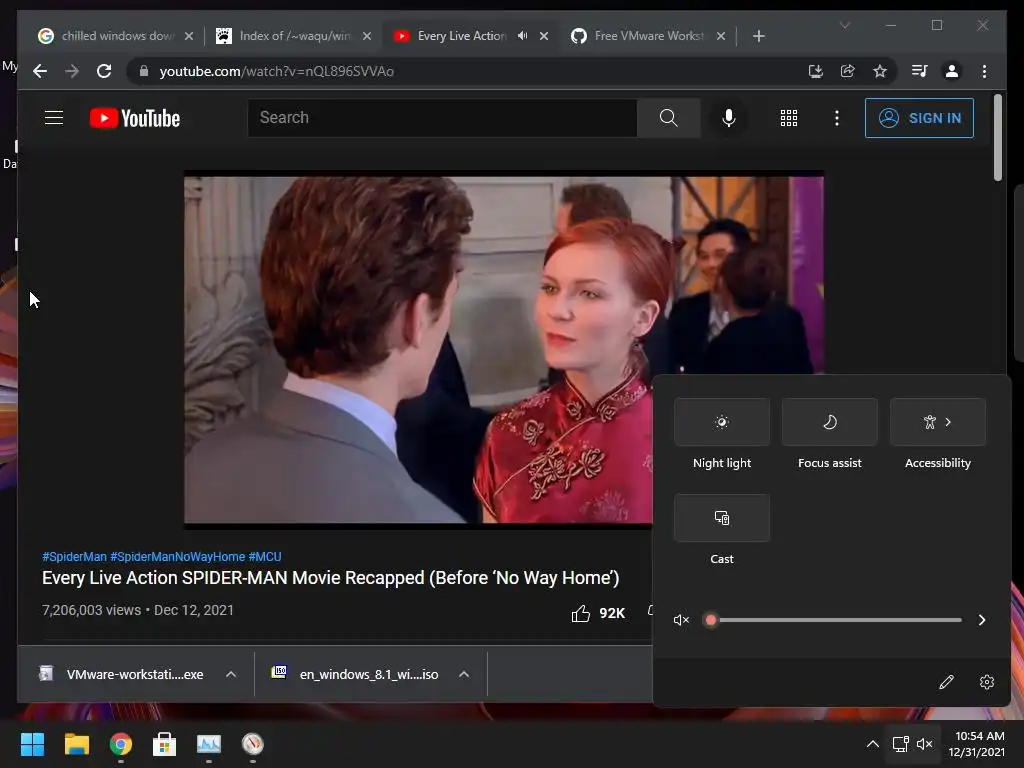Click the browser forward arrow
Viewport: 1024px width, 768px height.
(x=72, y=71)
